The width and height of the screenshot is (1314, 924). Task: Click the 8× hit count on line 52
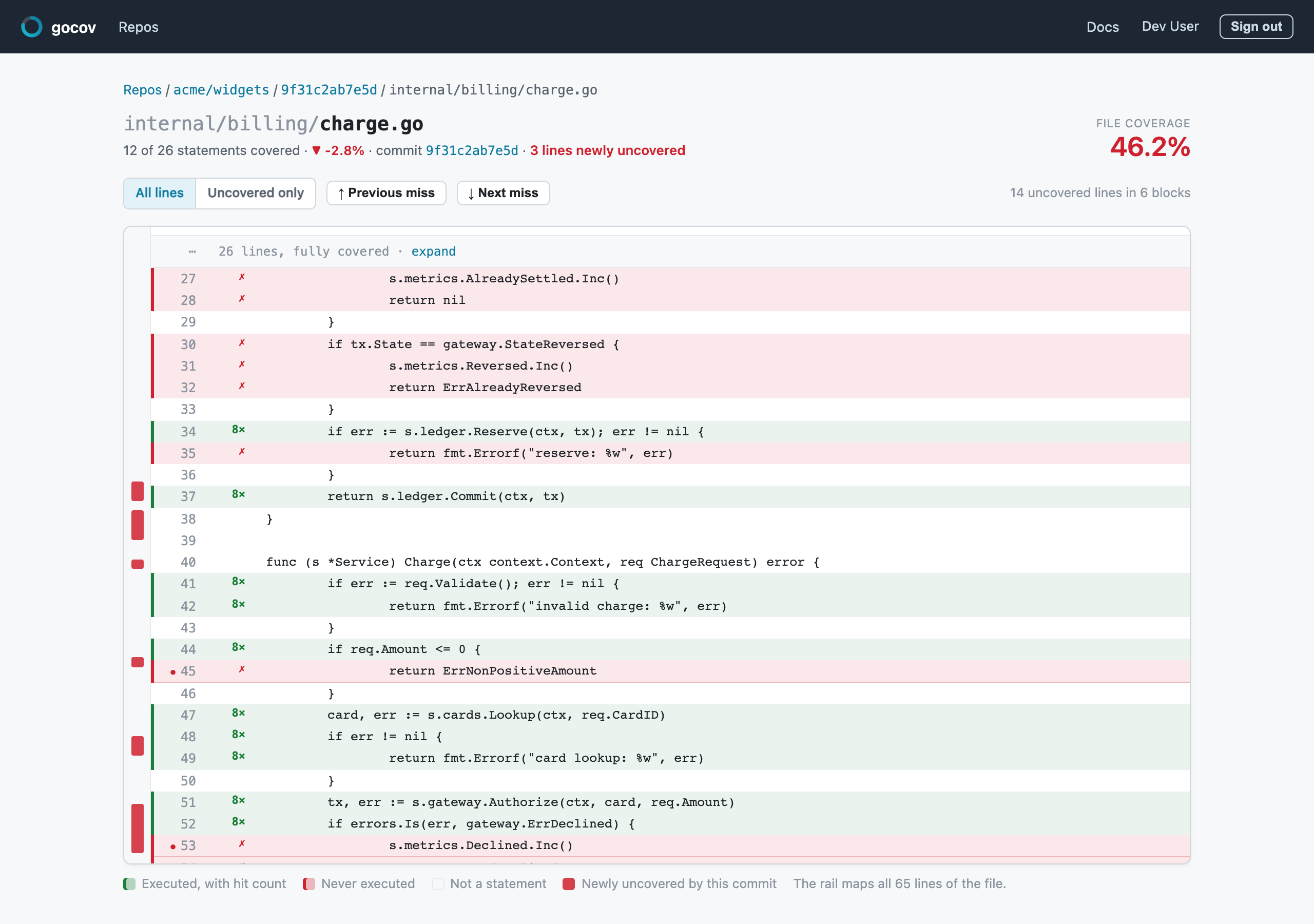tap(238, 822)
